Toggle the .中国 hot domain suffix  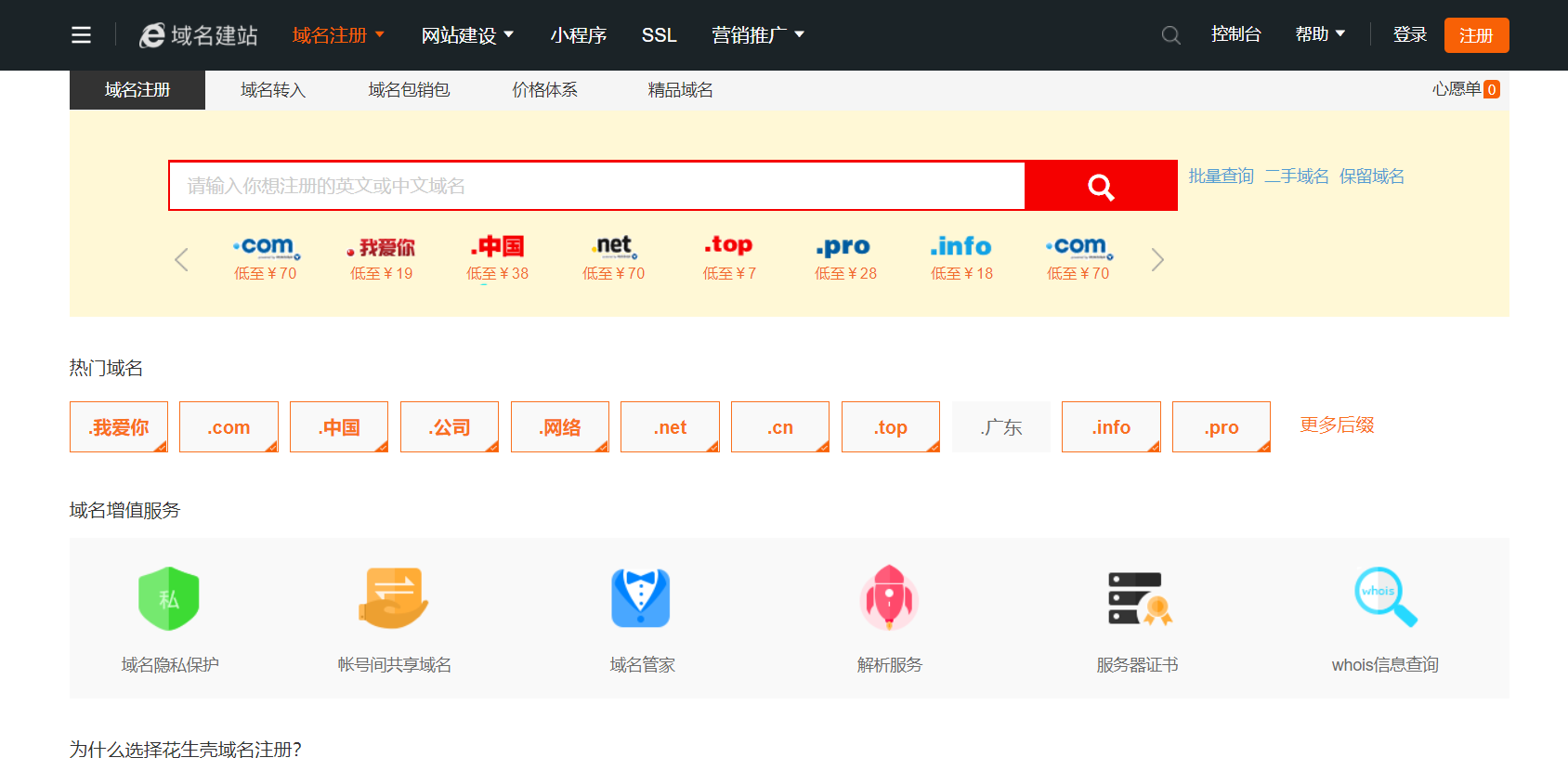(339, 427)
